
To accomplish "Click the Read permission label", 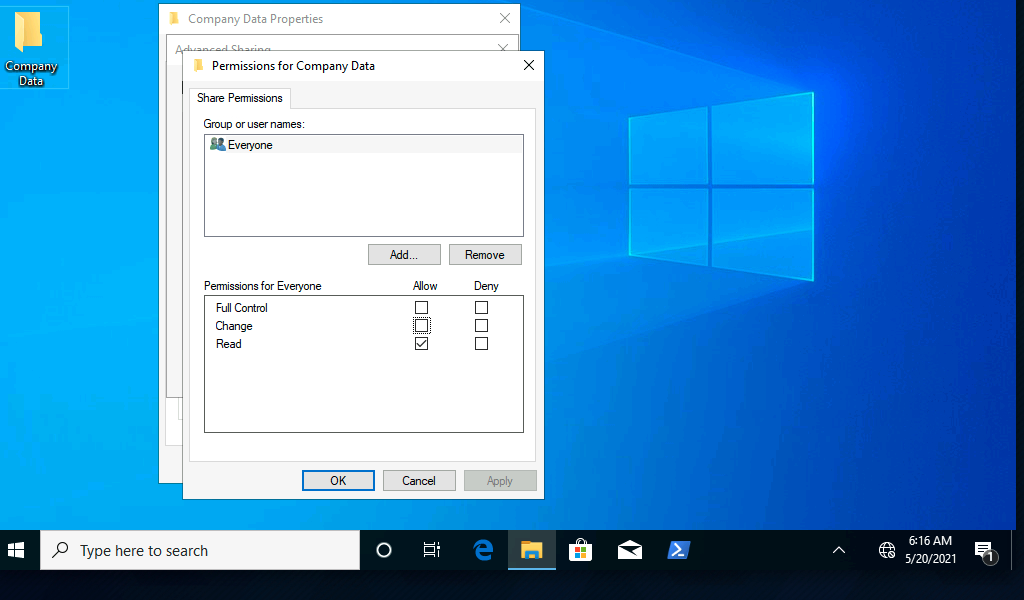I will pos(229,344).
